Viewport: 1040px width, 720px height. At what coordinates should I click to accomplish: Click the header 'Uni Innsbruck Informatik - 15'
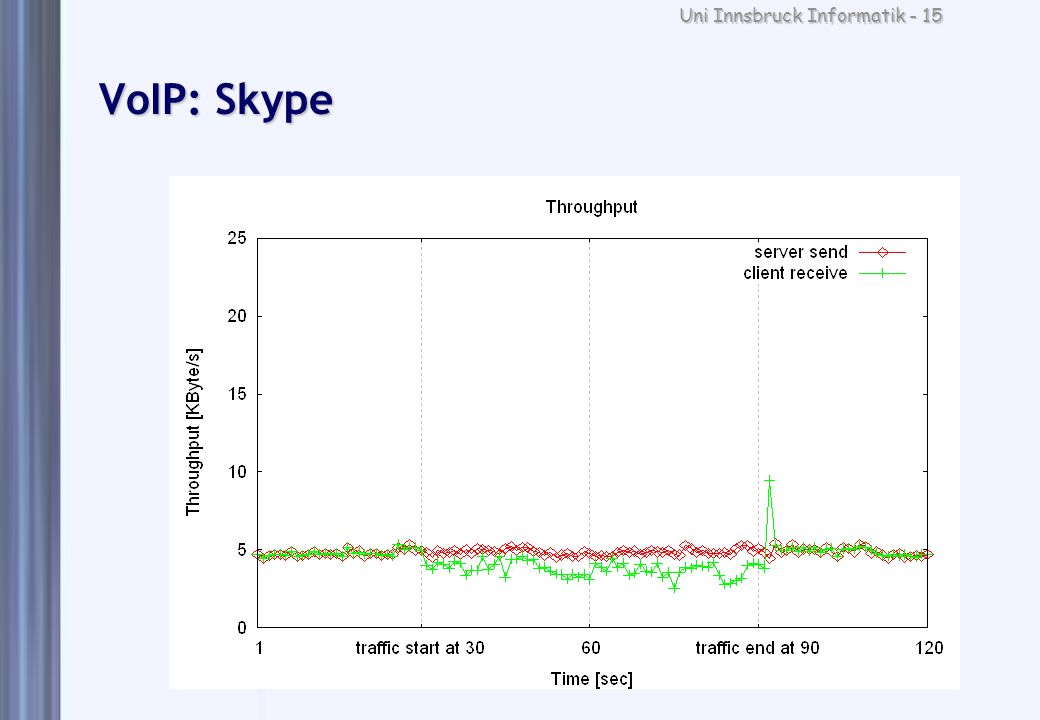tap(811, 15)
